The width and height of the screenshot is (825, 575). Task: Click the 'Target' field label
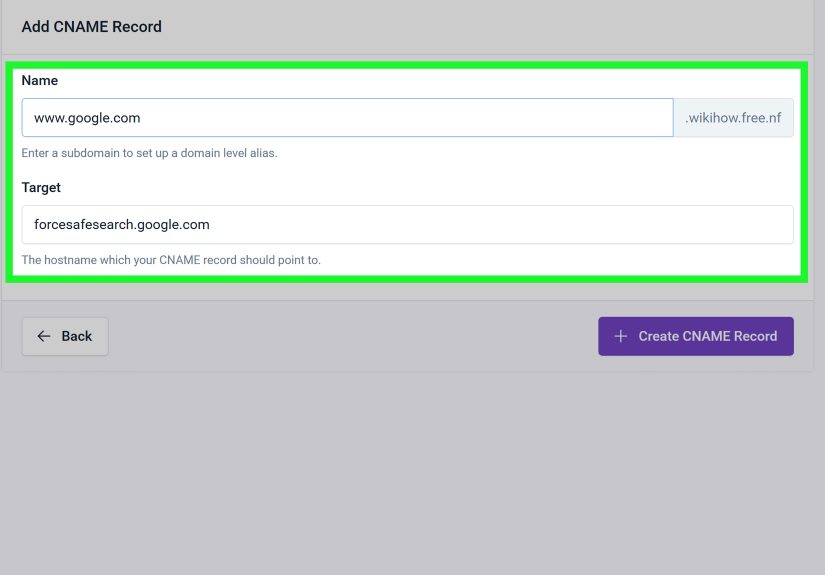point(41,188)
